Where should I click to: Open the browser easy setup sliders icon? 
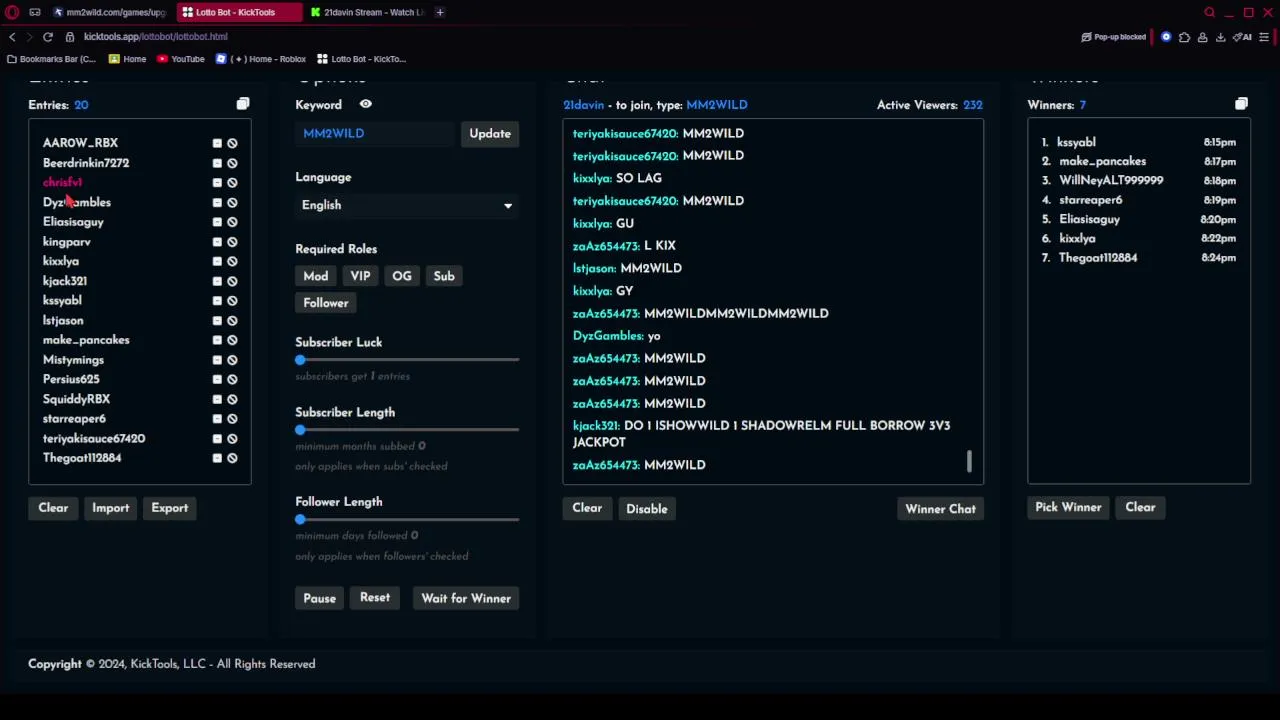tap(1264, 37)
